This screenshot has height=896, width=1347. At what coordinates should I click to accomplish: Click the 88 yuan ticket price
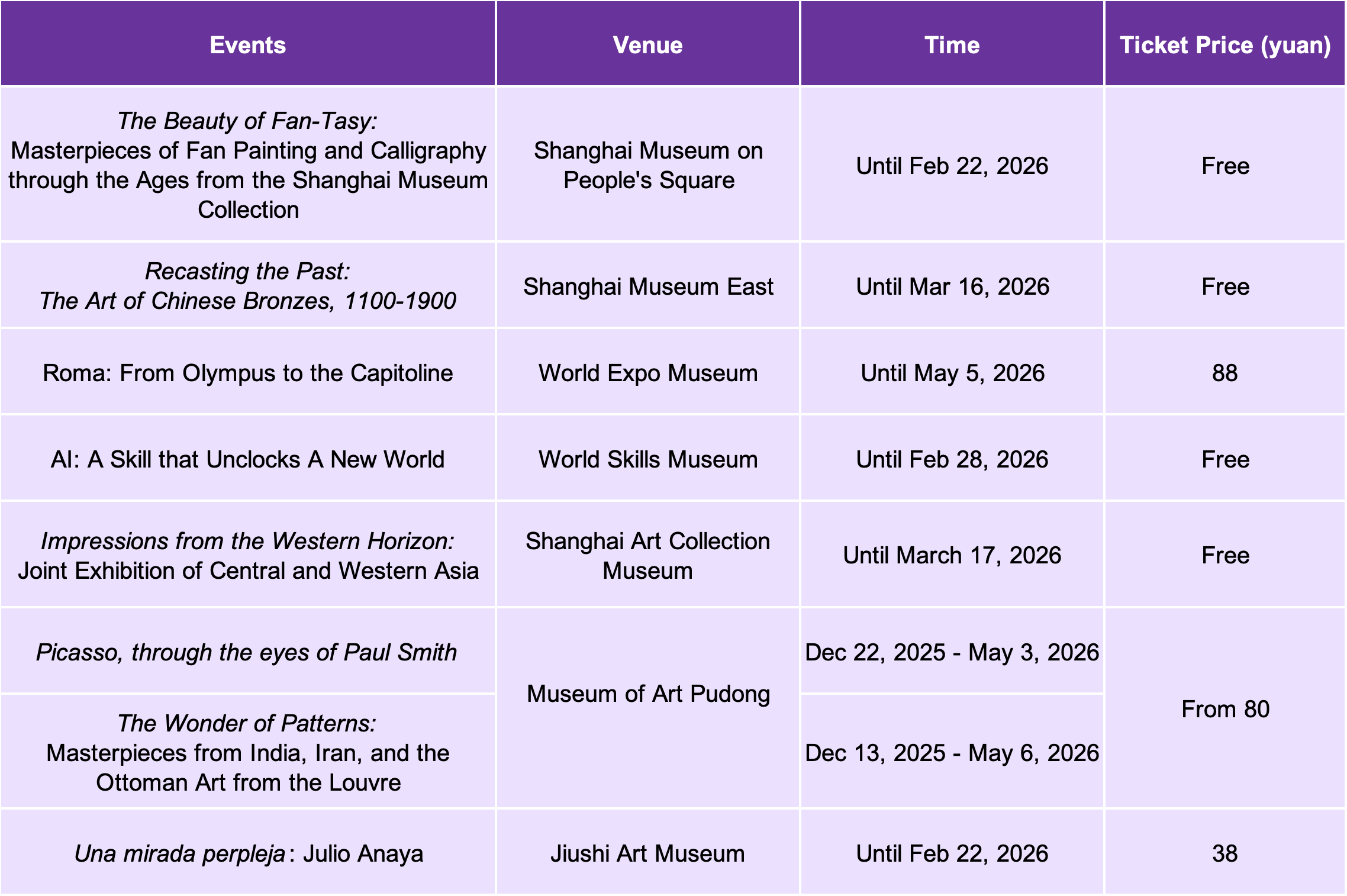(x=1225, y=373)
